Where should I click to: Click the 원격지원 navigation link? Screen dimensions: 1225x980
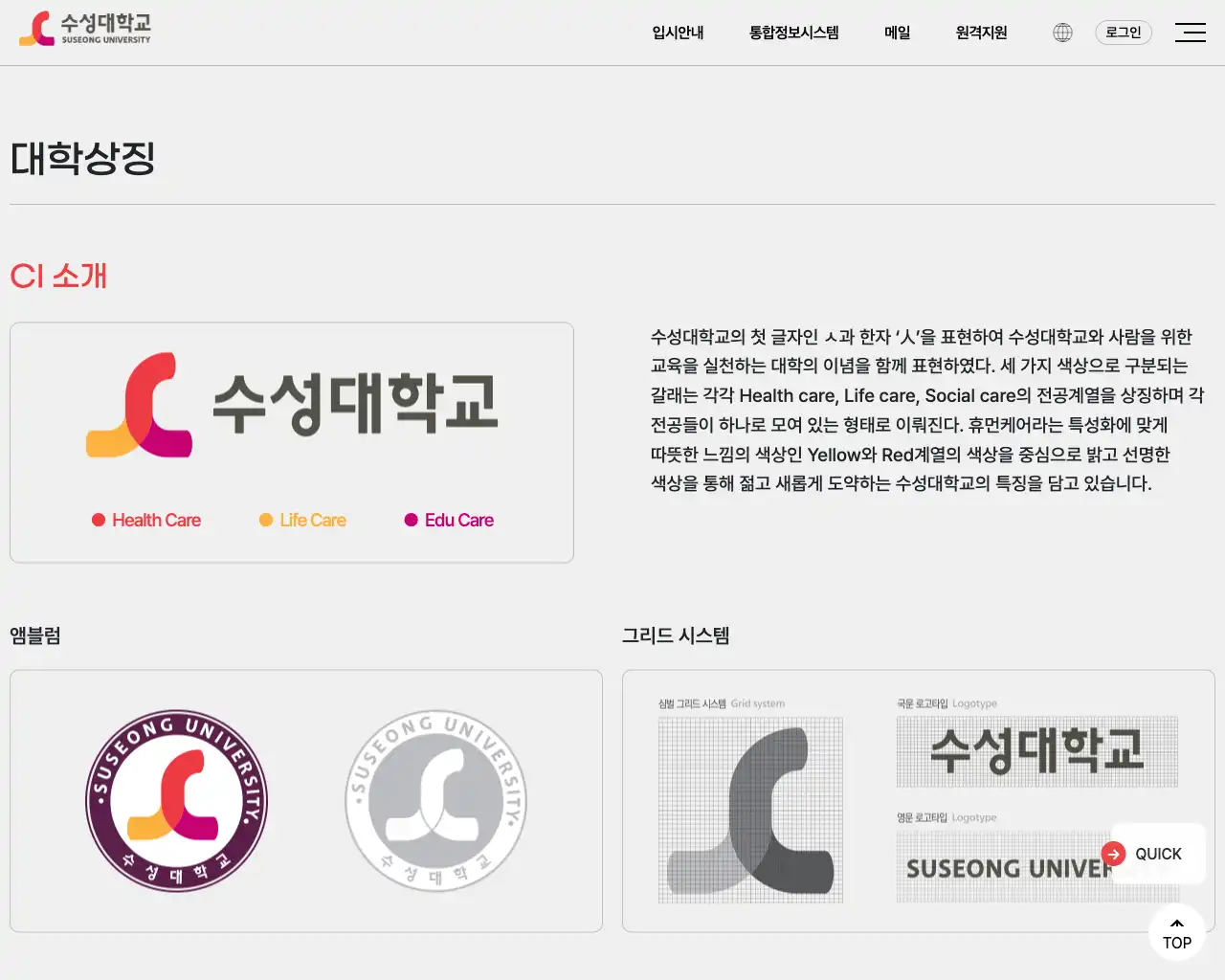tap(979, 32)
